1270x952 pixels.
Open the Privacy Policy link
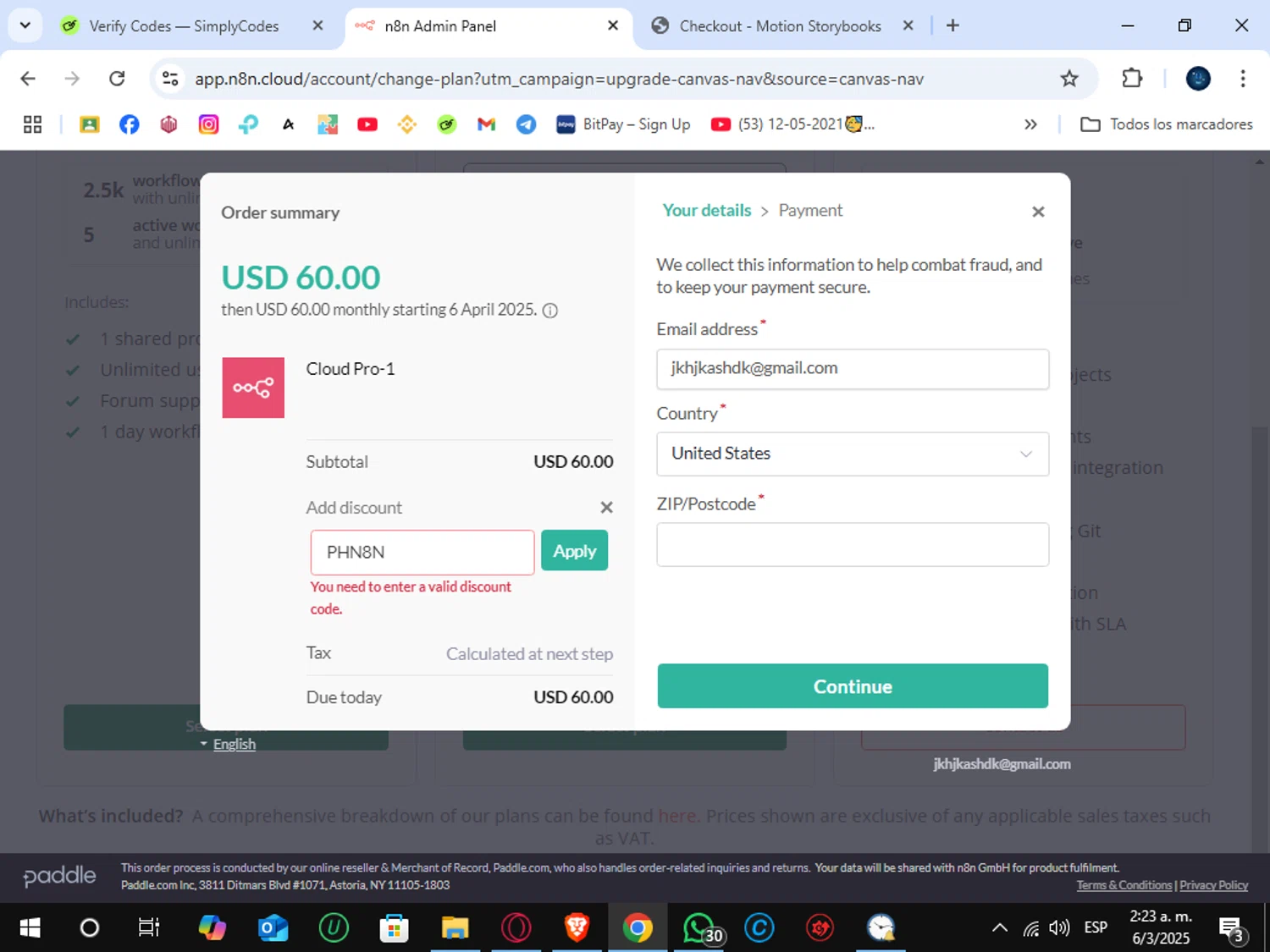click(x=1213, y=885)
